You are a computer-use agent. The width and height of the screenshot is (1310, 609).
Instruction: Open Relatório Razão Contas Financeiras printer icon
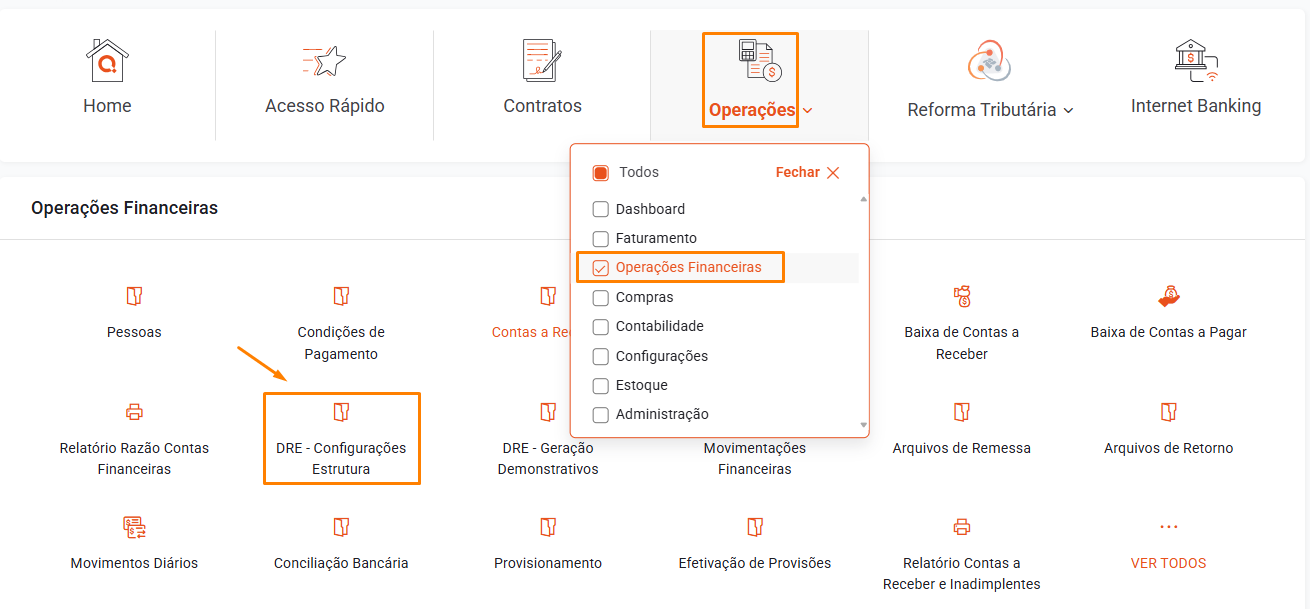click(134, 412)
